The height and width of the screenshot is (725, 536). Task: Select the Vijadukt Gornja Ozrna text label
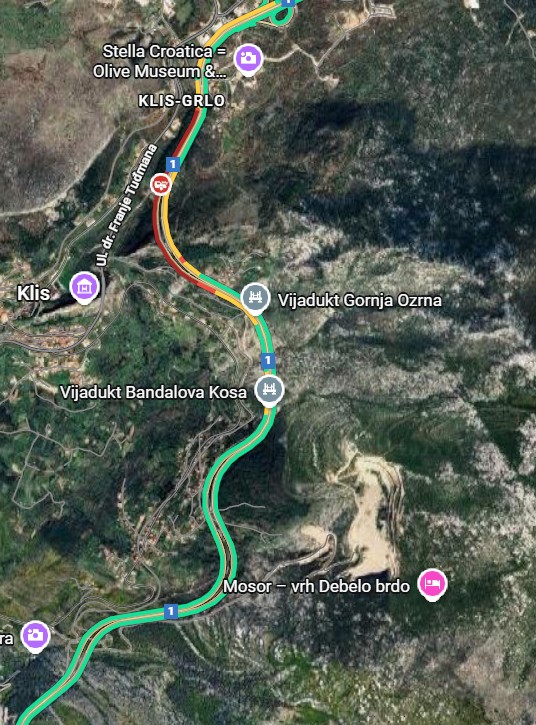click(360, 301)
